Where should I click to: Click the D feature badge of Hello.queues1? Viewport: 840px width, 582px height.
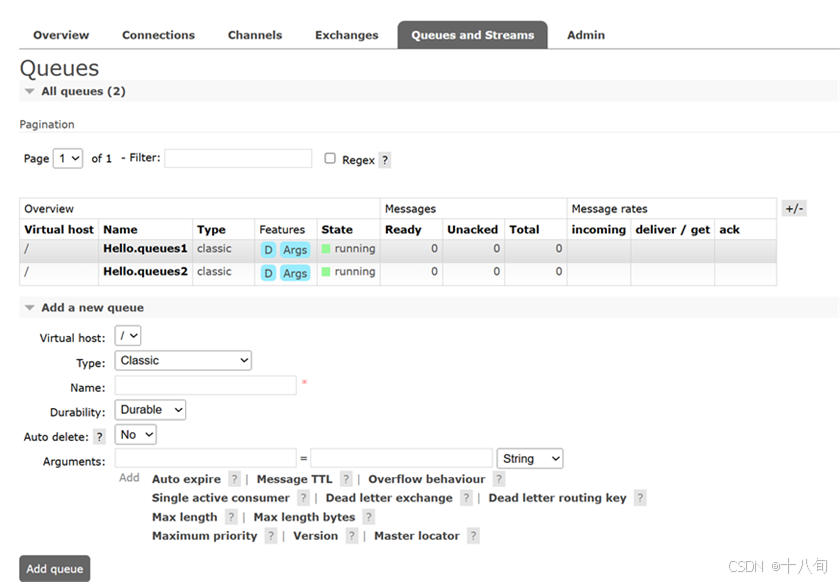tap(268, 250)
